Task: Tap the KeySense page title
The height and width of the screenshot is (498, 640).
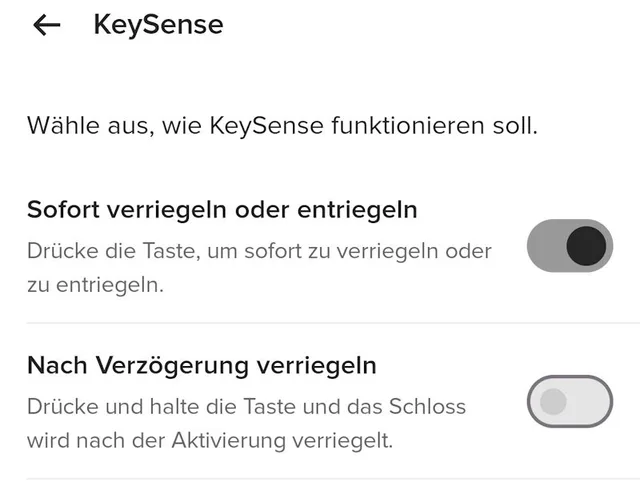Action: coord(158,25)
